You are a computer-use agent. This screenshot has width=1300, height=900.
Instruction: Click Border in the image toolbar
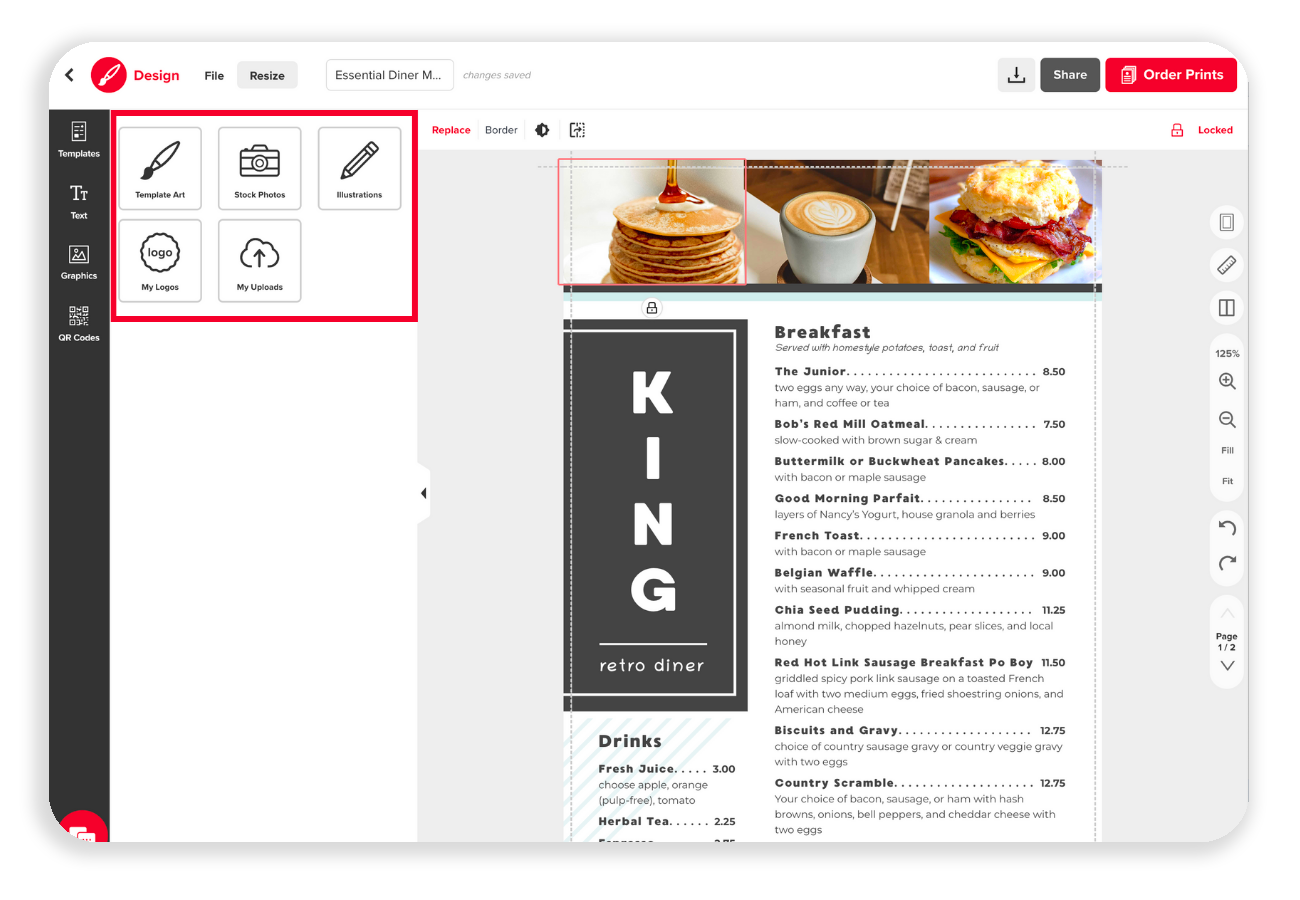pyautogui.click(x=501, y=130)
